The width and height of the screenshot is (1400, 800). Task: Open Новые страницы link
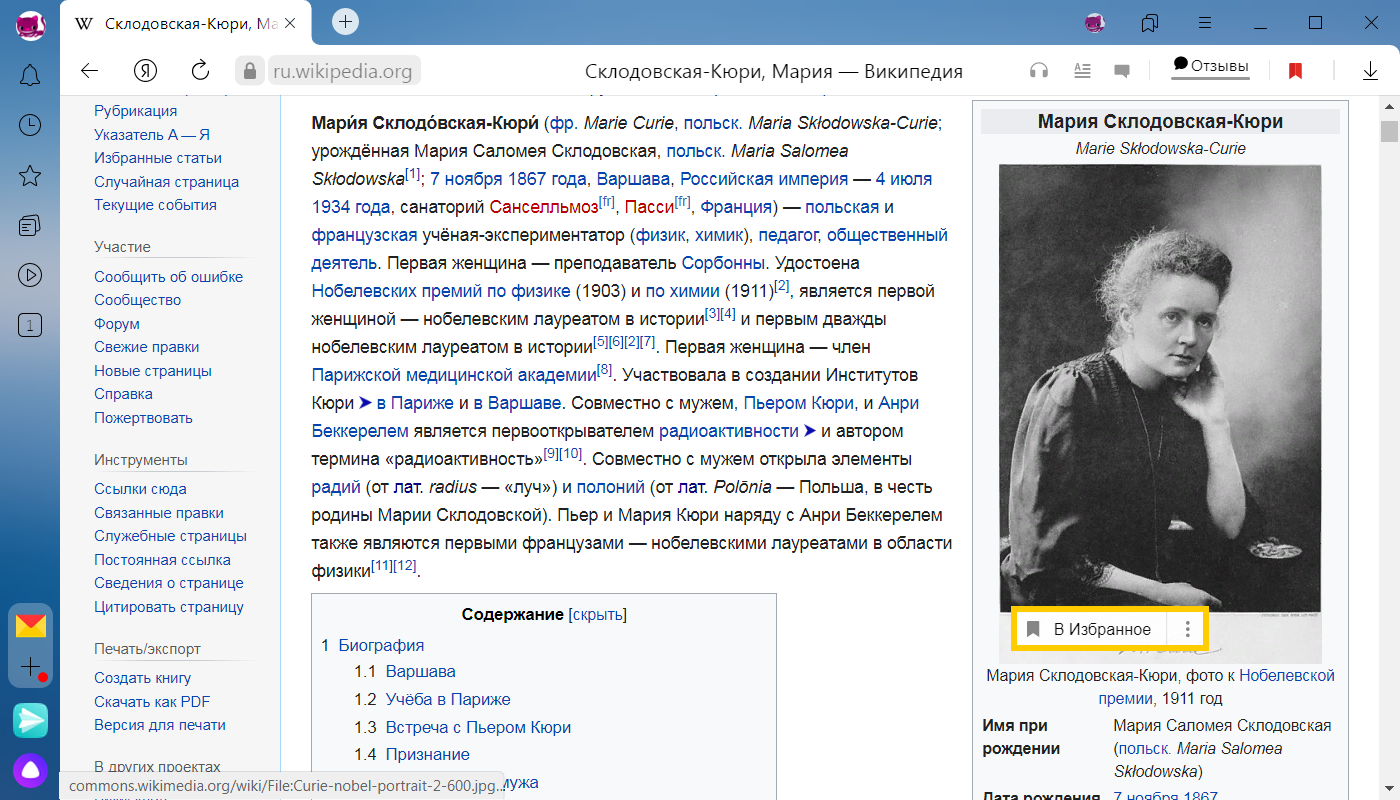coord(153,371)
